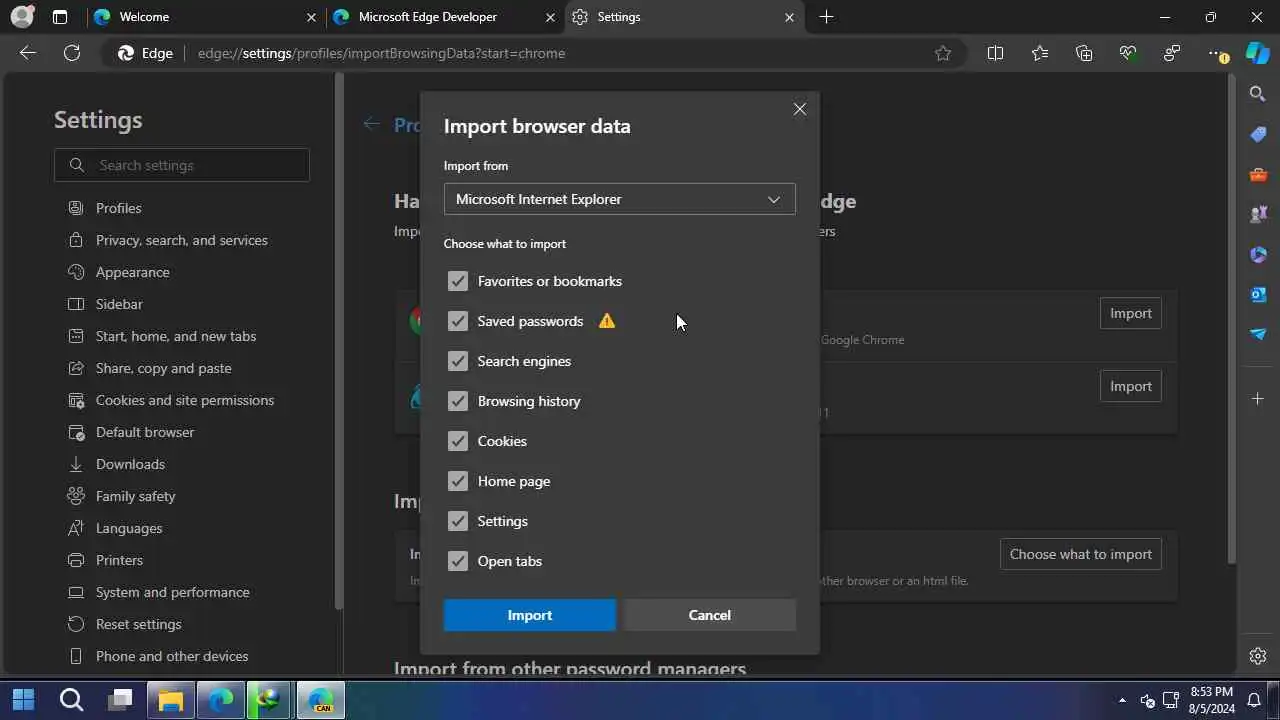Screen dimensions: 1280x720
Task: Open the Windows Start menu
Action: pyautogui.click(x=23, y=699)
